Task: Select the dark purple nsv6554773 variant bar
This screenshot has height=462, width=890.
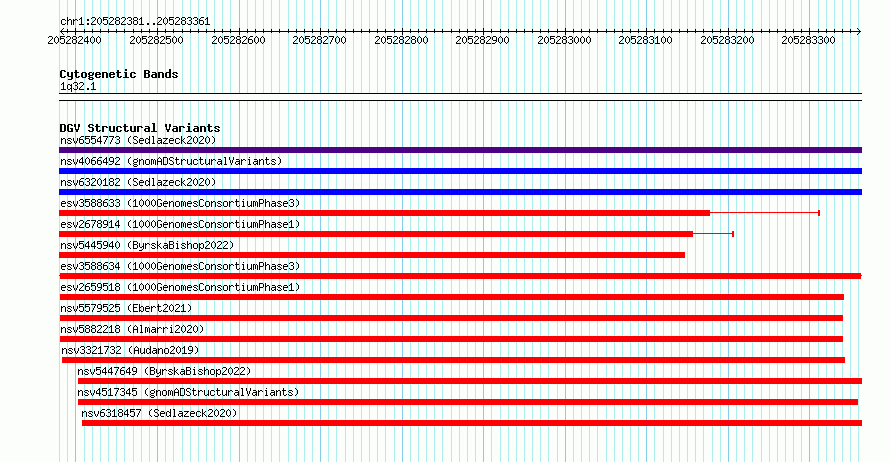Action: 460,150
